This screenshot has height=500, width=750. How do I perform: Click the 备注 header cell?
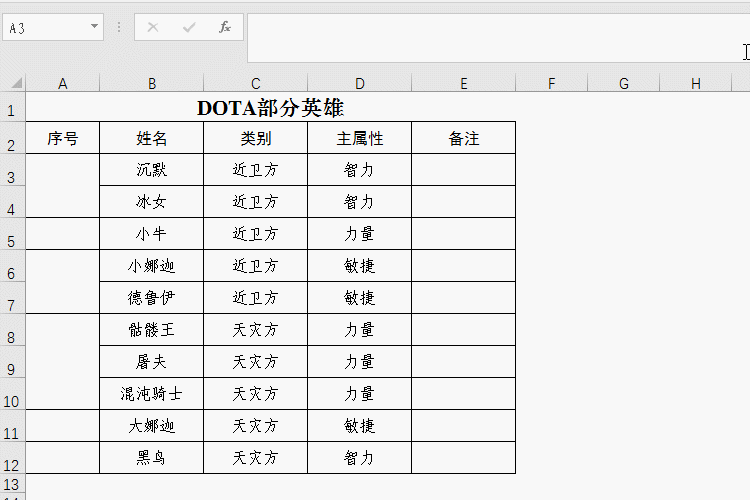pyautogui.click(x=463, y=138)
